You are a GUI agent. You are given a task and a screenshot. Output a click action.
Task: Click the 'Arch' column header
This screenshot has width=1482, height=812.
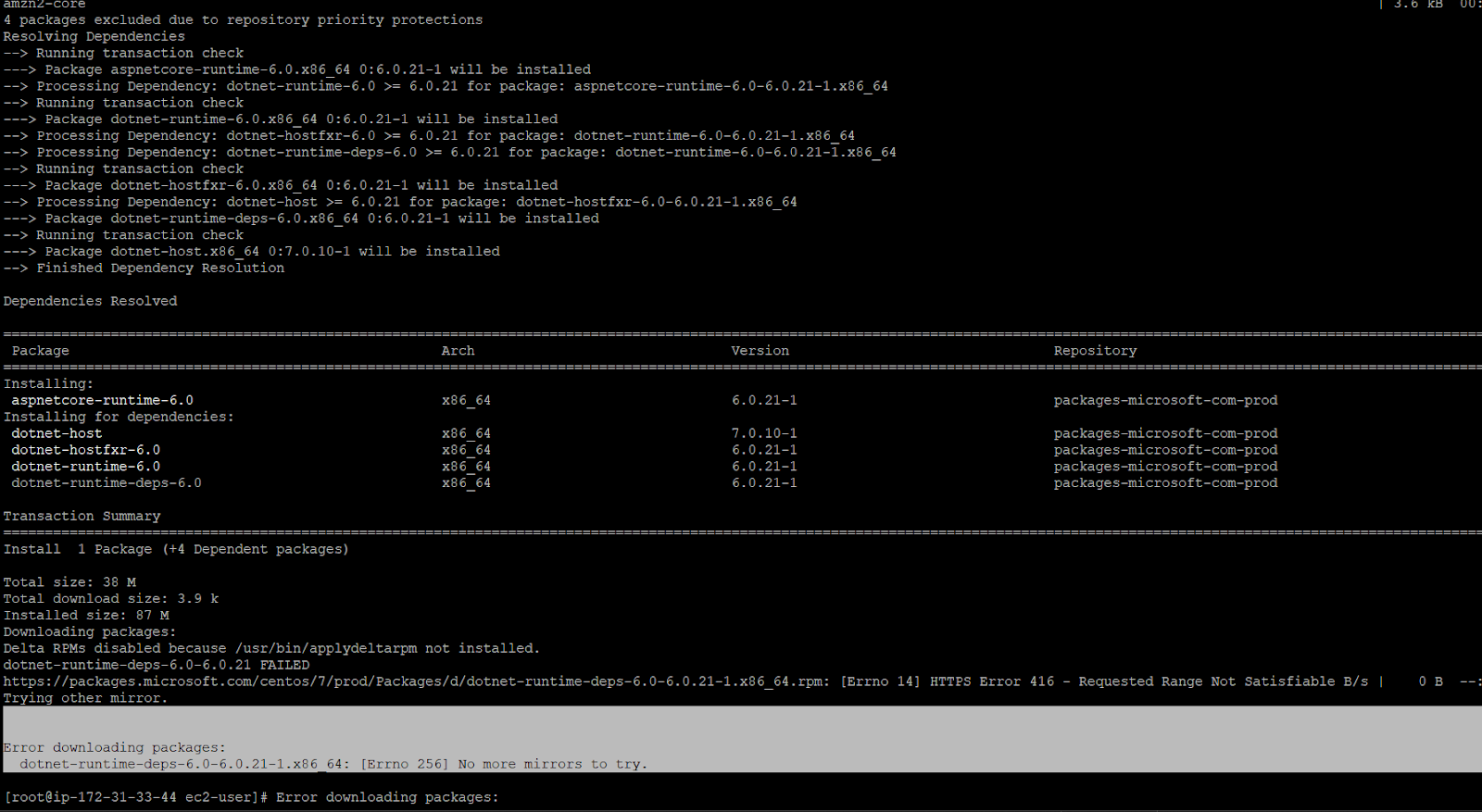(458, 351)
